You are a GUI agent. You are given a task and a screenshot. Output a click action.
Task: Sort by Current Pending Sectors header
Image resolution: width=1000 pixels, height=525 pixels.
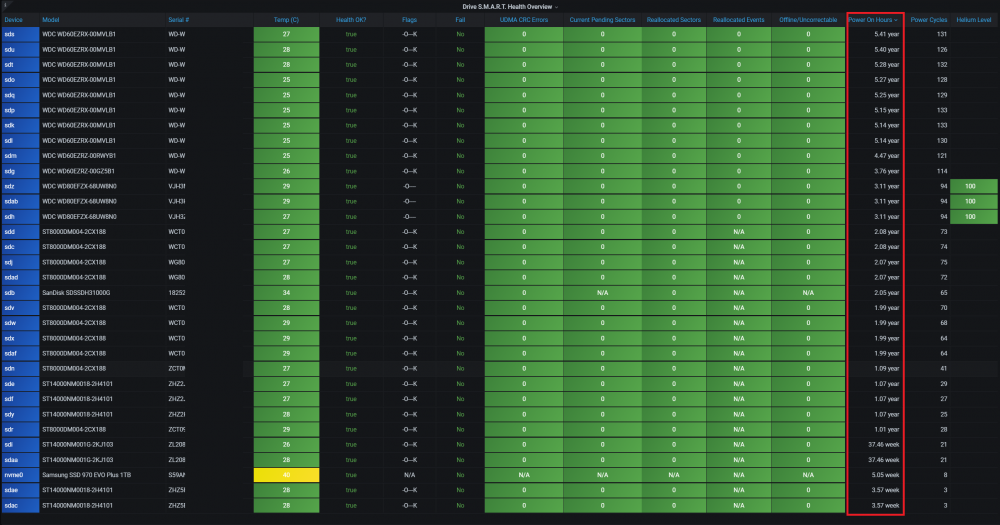point(602,20)
